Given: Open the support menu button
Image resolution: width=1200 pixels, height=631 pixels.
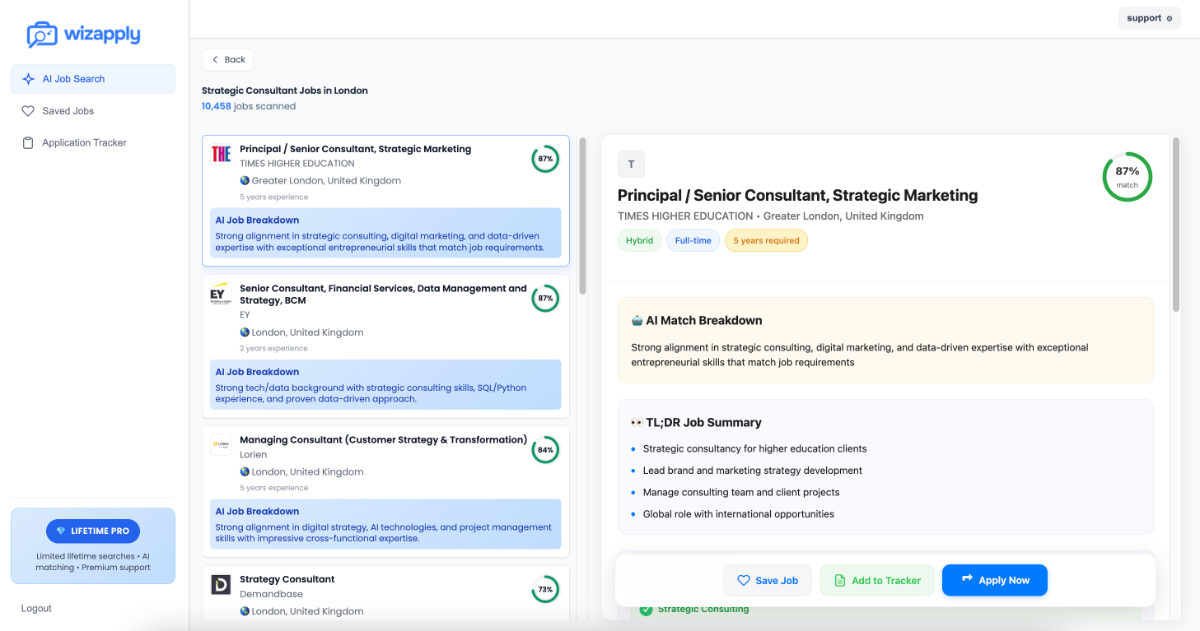Looking at the screenshot, I should point(1149,18).
